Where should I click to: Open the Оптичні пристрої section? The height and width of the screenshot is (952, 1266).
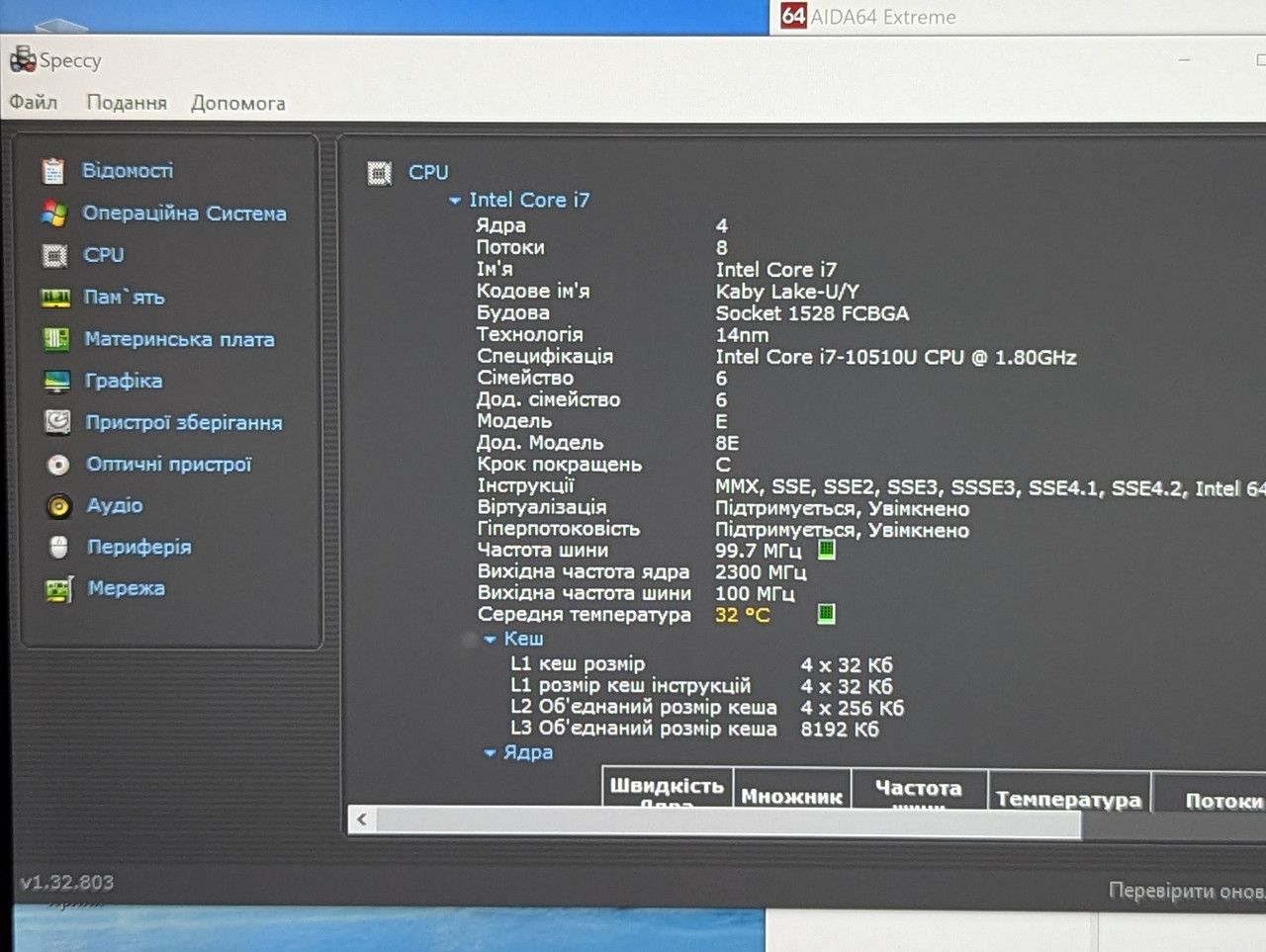[x=169, y=464]
